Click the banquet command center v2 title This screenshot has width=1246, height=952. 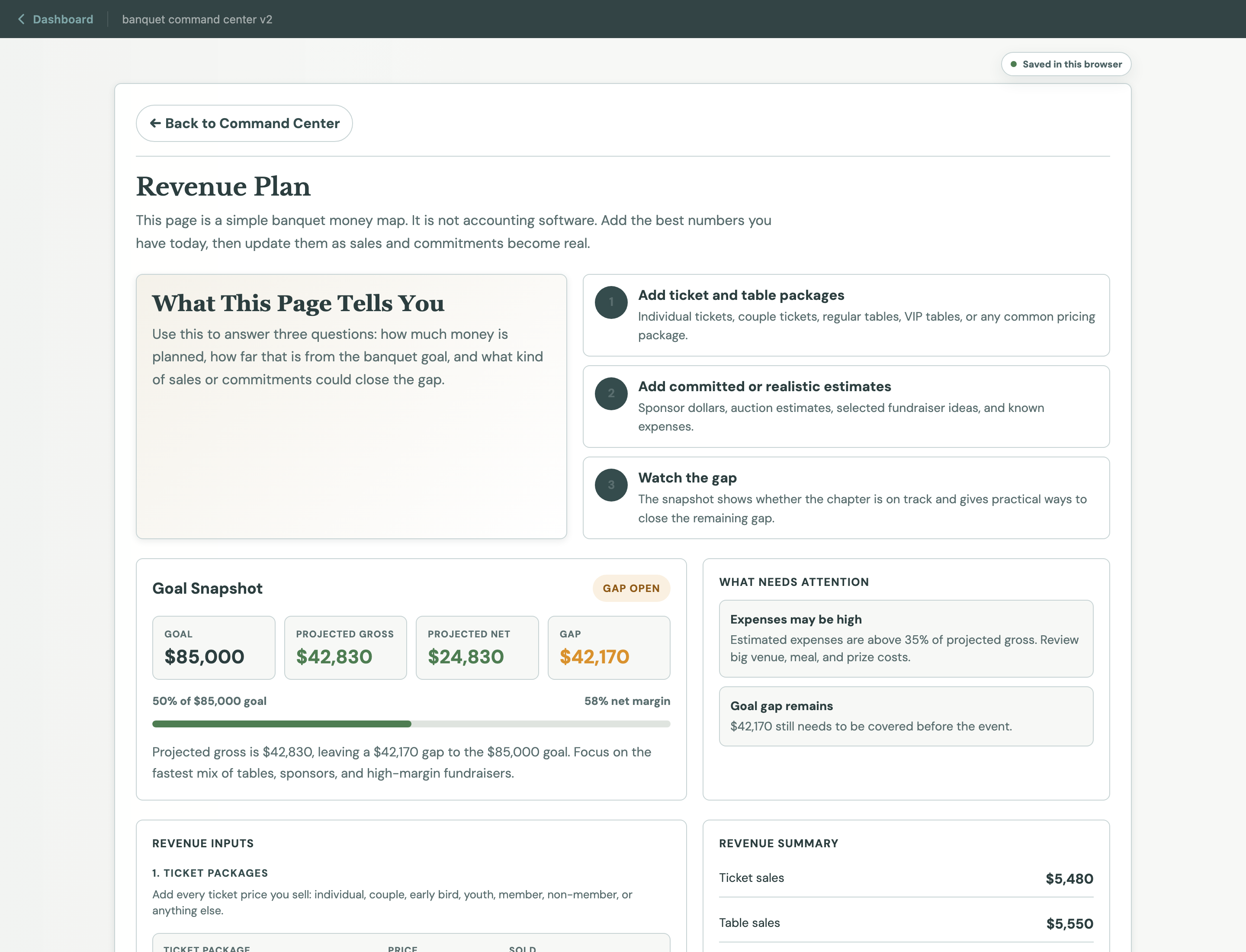click(197, 19)
